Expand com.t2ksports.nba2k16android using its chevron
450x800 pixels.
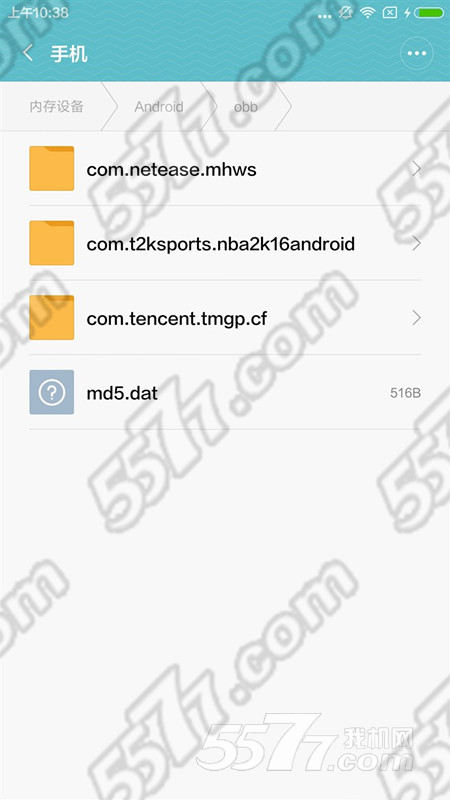417,243
